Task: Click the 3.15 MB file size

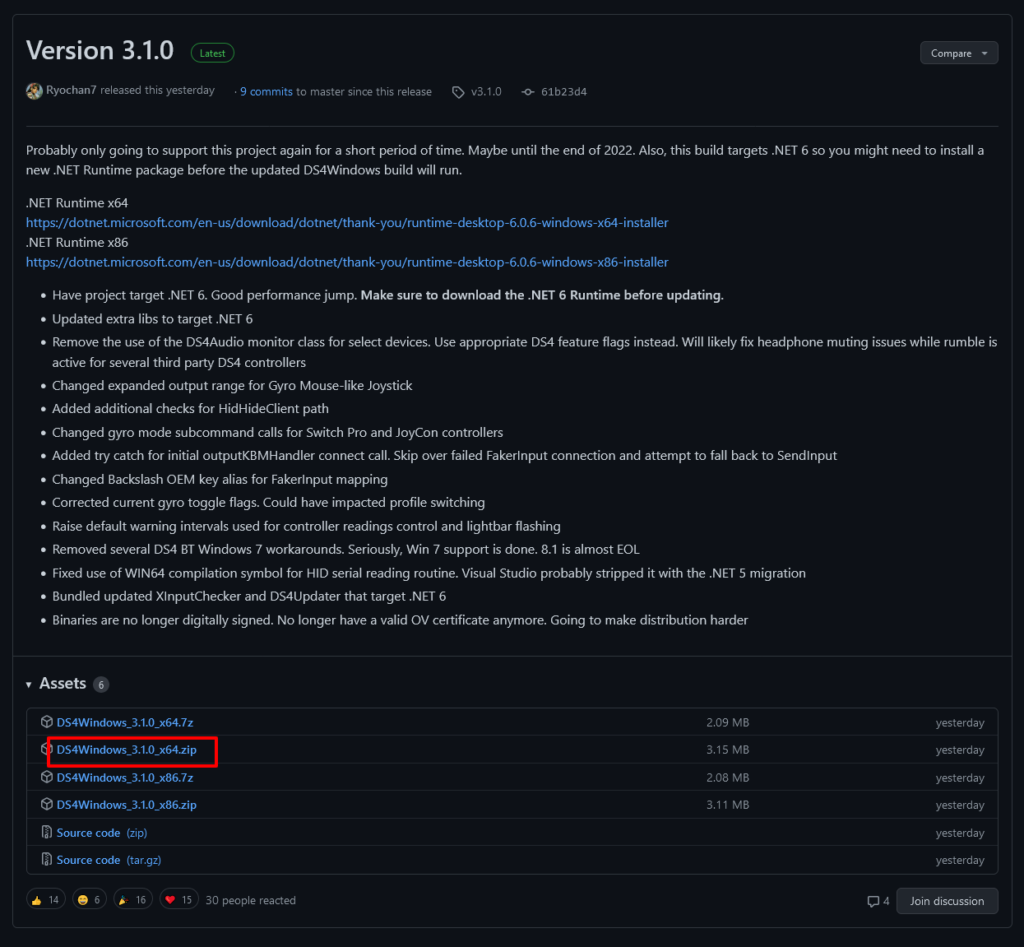Action: click(x=728, y=750)
